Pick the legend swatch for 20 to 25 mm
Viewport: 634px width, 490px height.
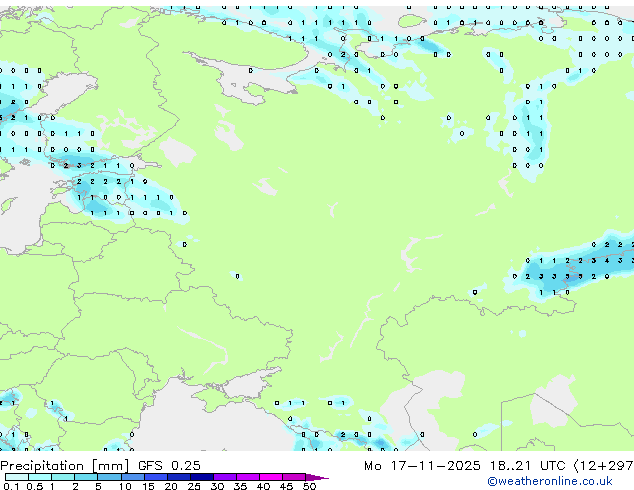(x=178, y=477)
